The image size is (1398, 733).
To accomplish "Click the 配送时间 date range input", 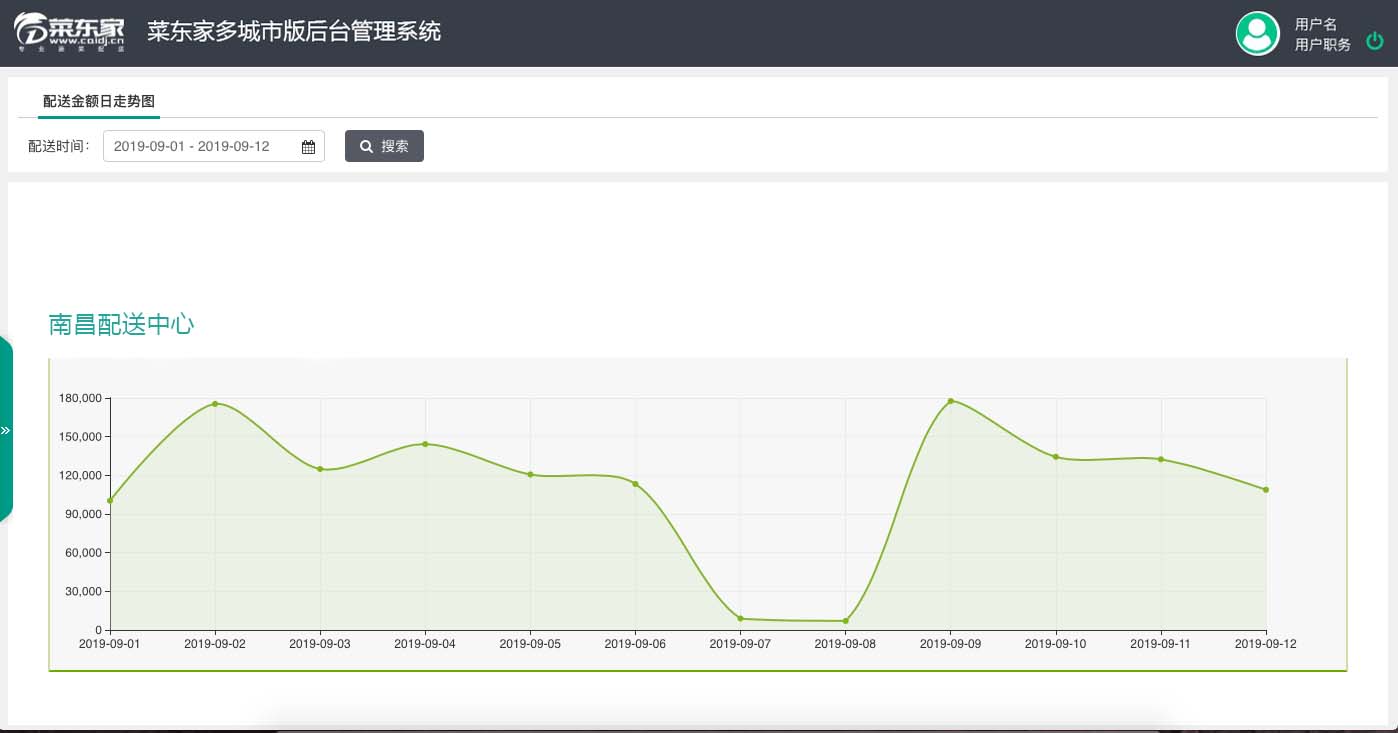I will 200,146.
